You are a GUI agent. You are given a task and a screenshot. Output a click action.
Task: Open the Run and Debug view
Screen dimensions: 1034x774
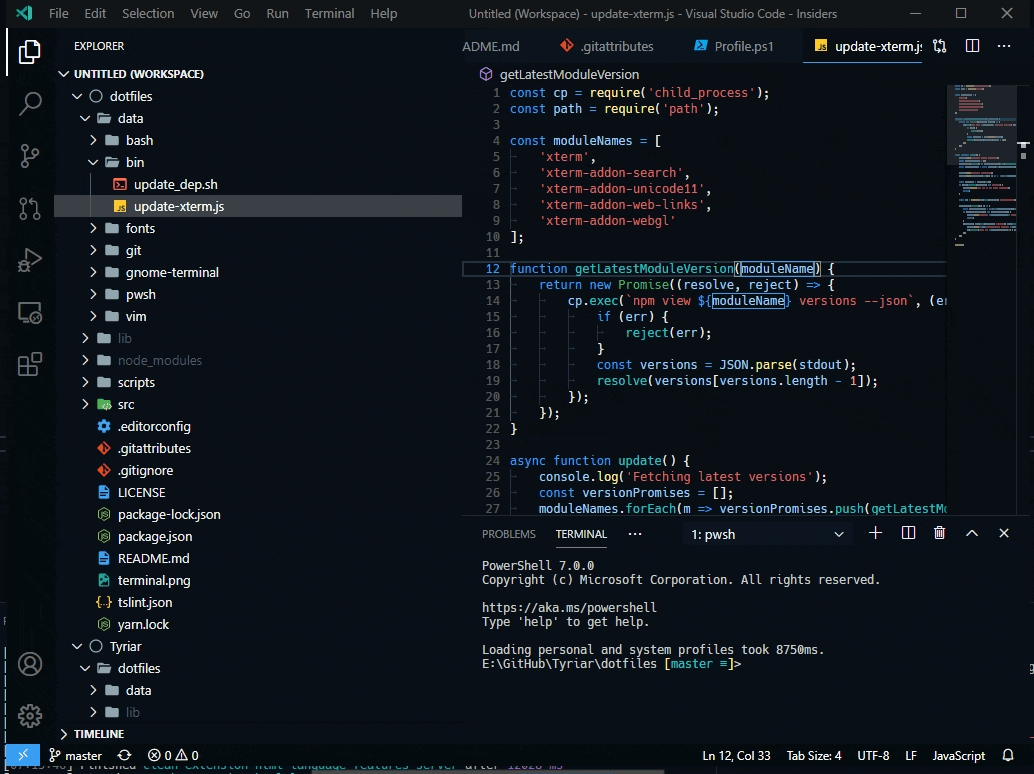tap(29, 259)
